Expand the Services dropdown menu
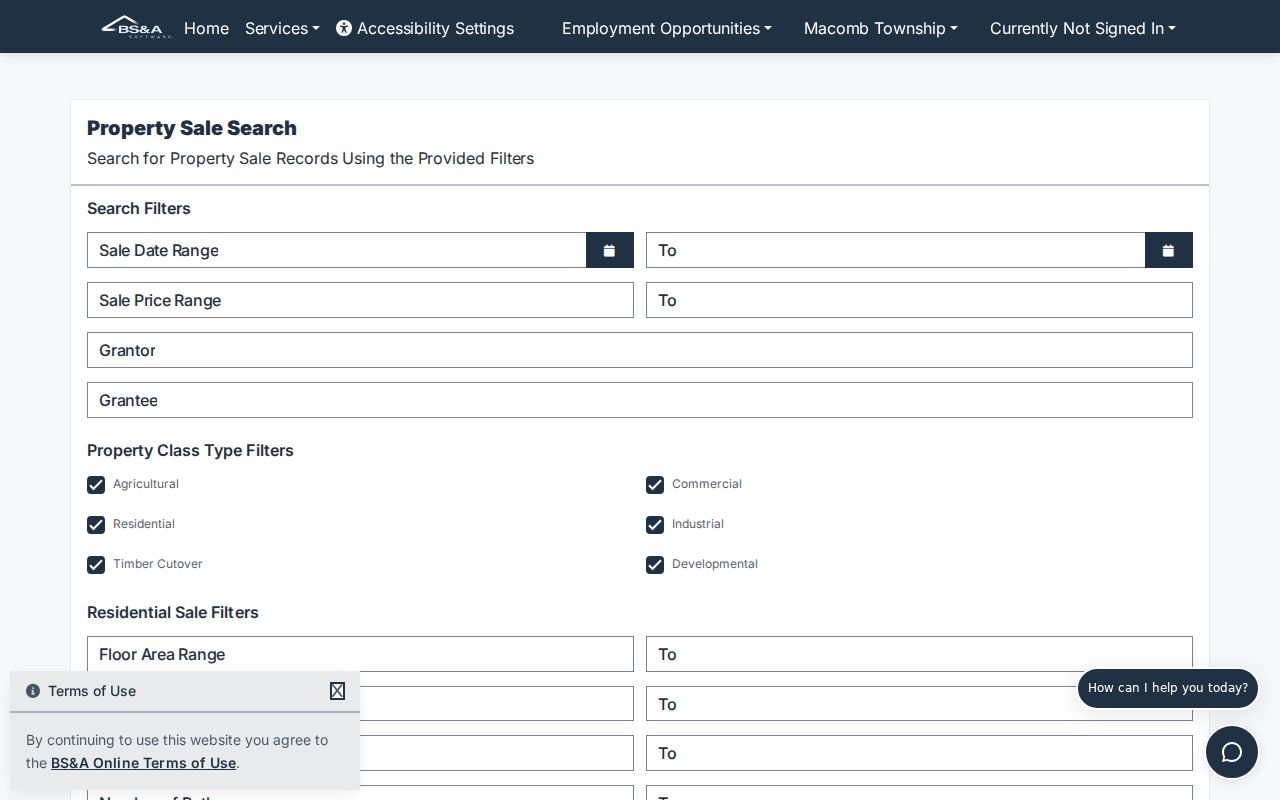1280x800 pixels. pos(282,28)
